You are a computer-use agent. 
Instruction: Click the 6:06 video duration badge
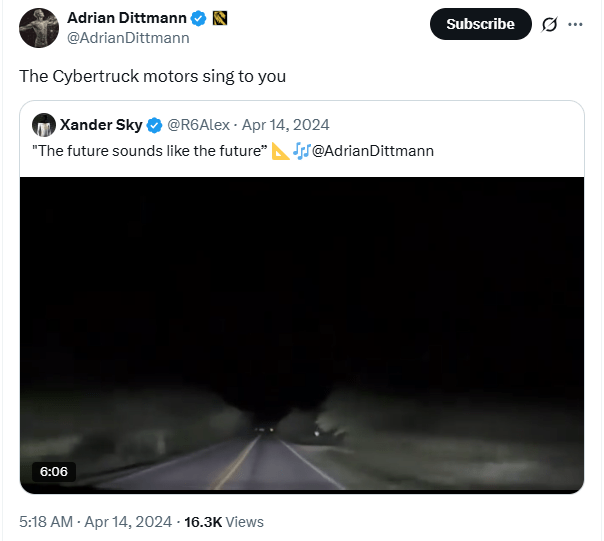coord(53,470)
